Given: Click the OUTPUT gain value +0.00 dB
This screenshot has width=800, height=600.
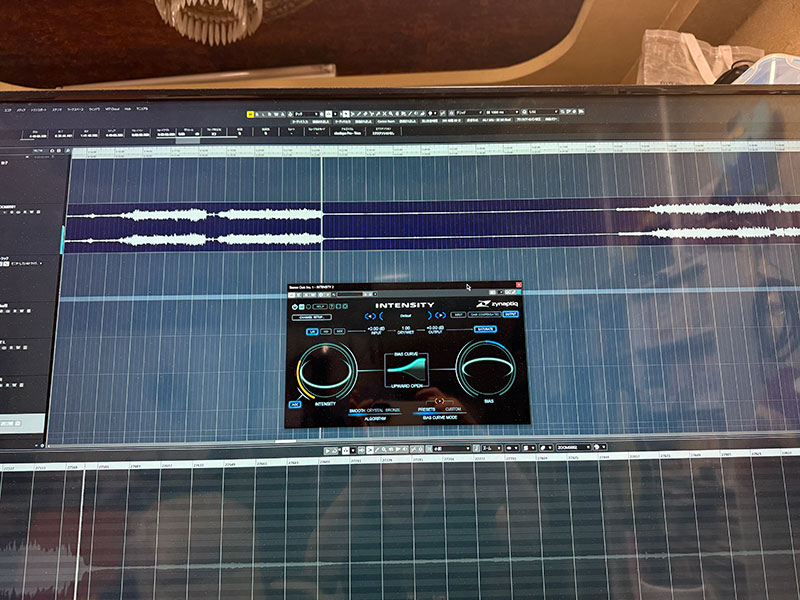Looking at the screenshot, I should pos(435,329).
